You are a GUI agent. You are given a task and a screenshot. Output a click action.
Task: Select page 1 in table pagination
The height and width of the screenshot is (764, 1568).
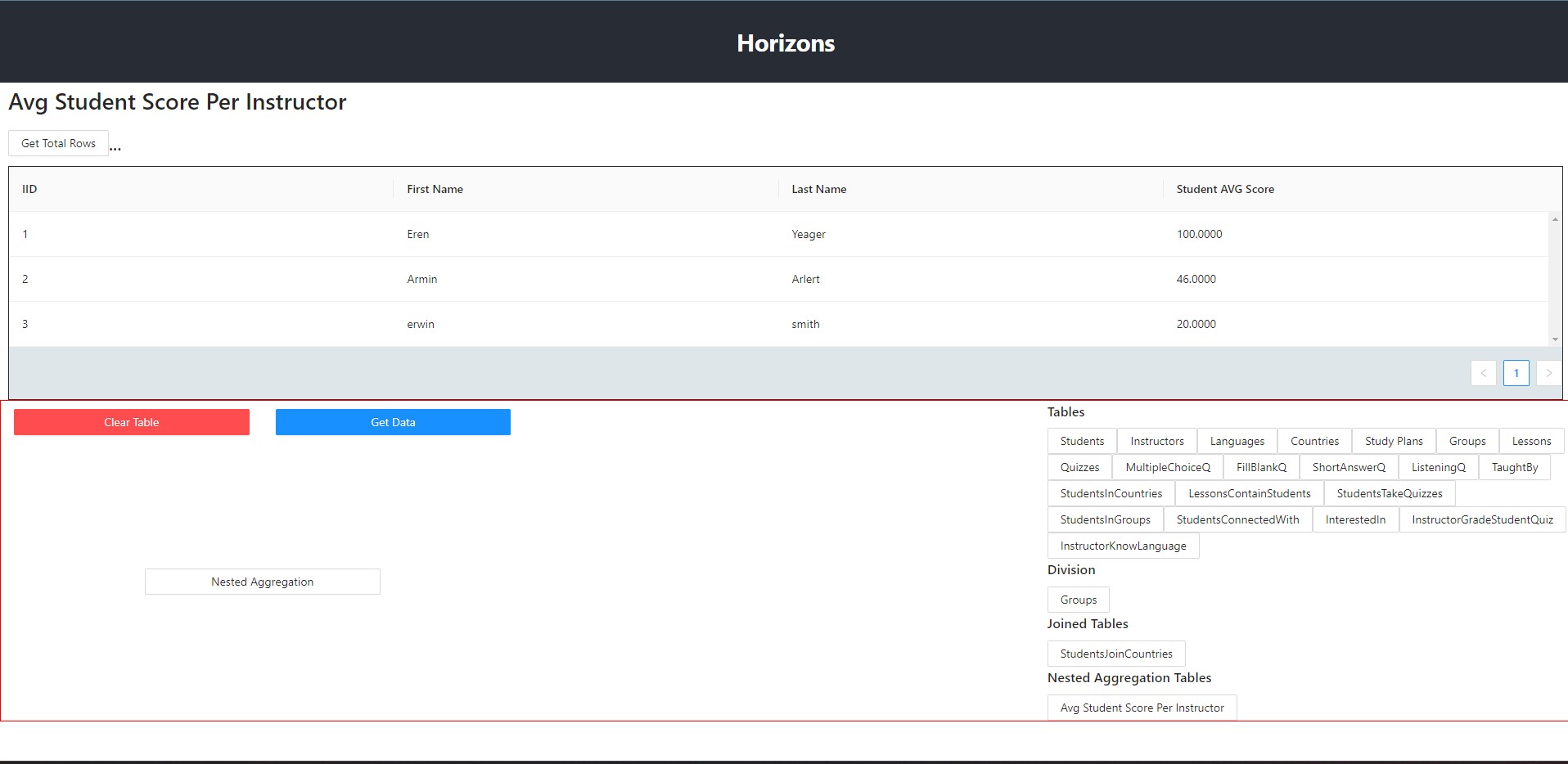click(x=1516, y=373)
